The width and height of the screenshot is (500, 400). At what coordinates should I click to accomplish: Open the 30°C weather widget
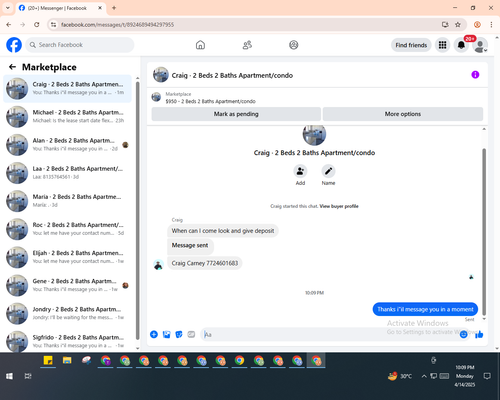tap(400, 376)
